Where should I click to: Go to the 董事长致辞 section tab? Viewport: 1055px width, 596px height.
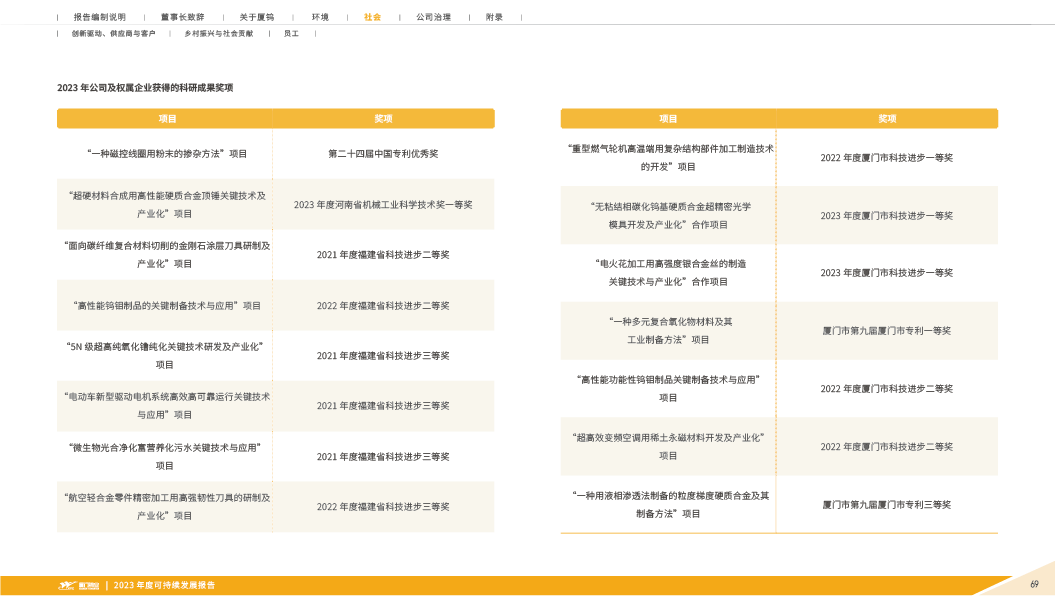click(x=182, y=17)
